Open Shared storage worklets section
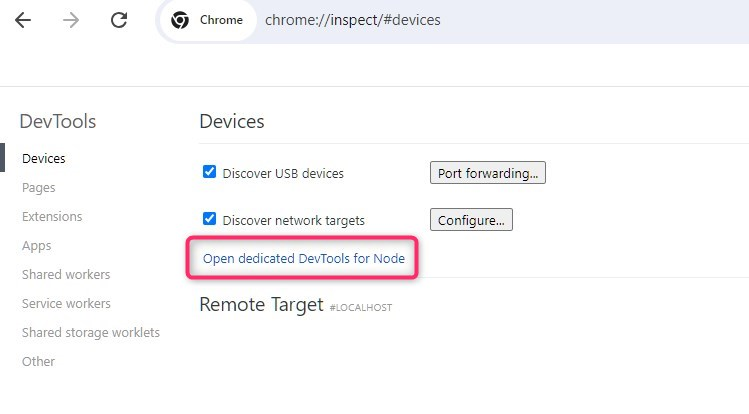The height and width of the screenshot is (414, 749). click(x=91, y=332)
